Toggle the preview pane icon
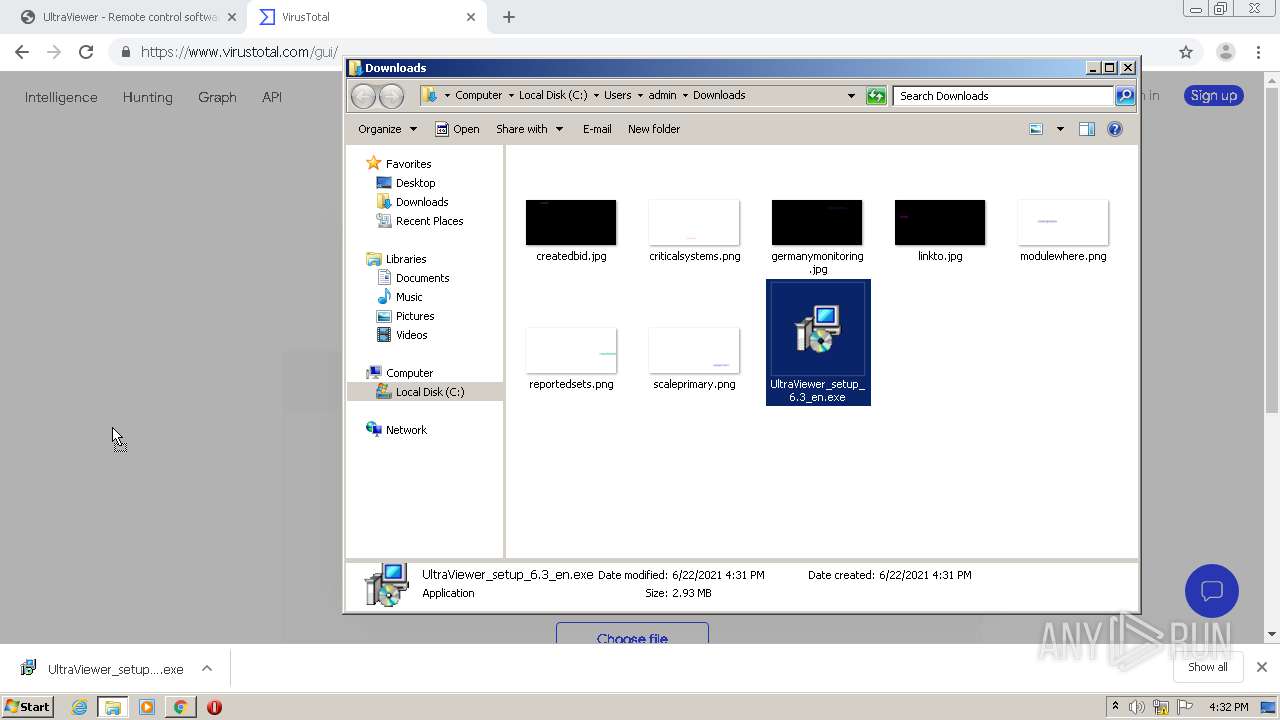 tap(1087, 129)
